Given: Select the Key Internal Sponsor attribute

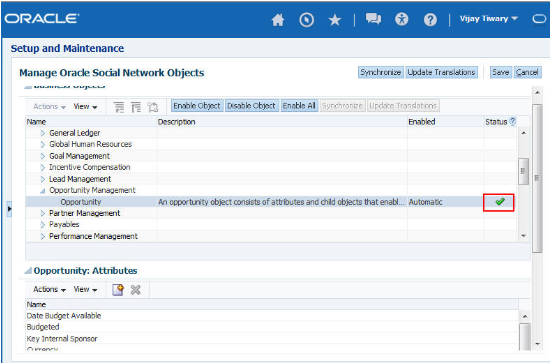Looking at the screenshot, I should tap(272, 339).
